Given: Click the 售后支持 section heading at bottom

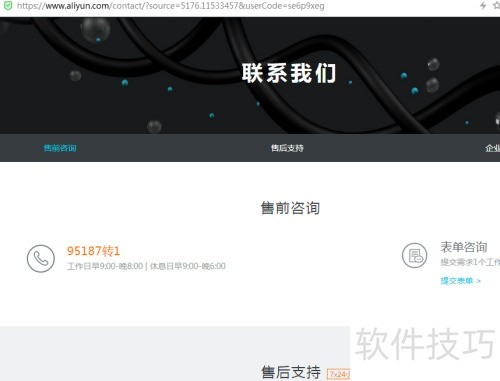Looking at the screenshot, I should (291, 372).
